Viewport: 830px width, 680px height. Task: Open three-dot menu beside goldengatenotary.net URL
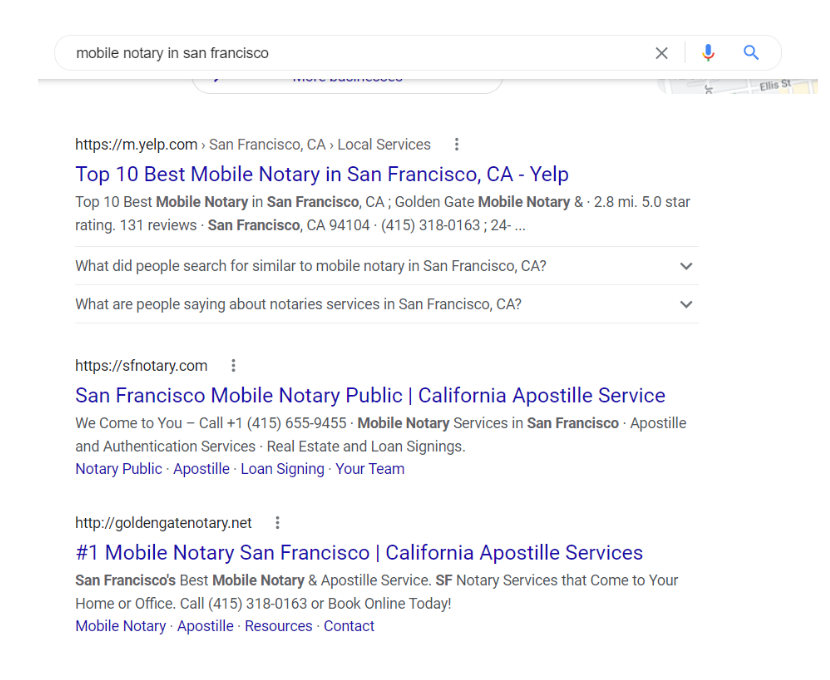(277, 522)
